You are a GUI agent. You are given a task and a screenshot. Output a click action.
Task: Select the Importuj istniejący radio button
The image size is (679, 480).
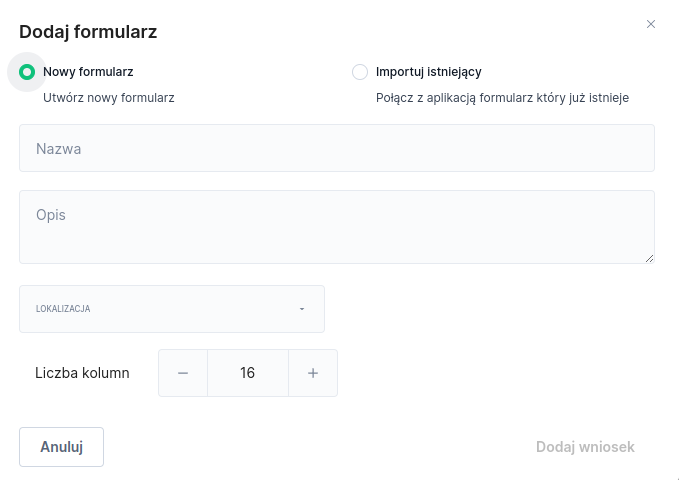coord(360,72)
